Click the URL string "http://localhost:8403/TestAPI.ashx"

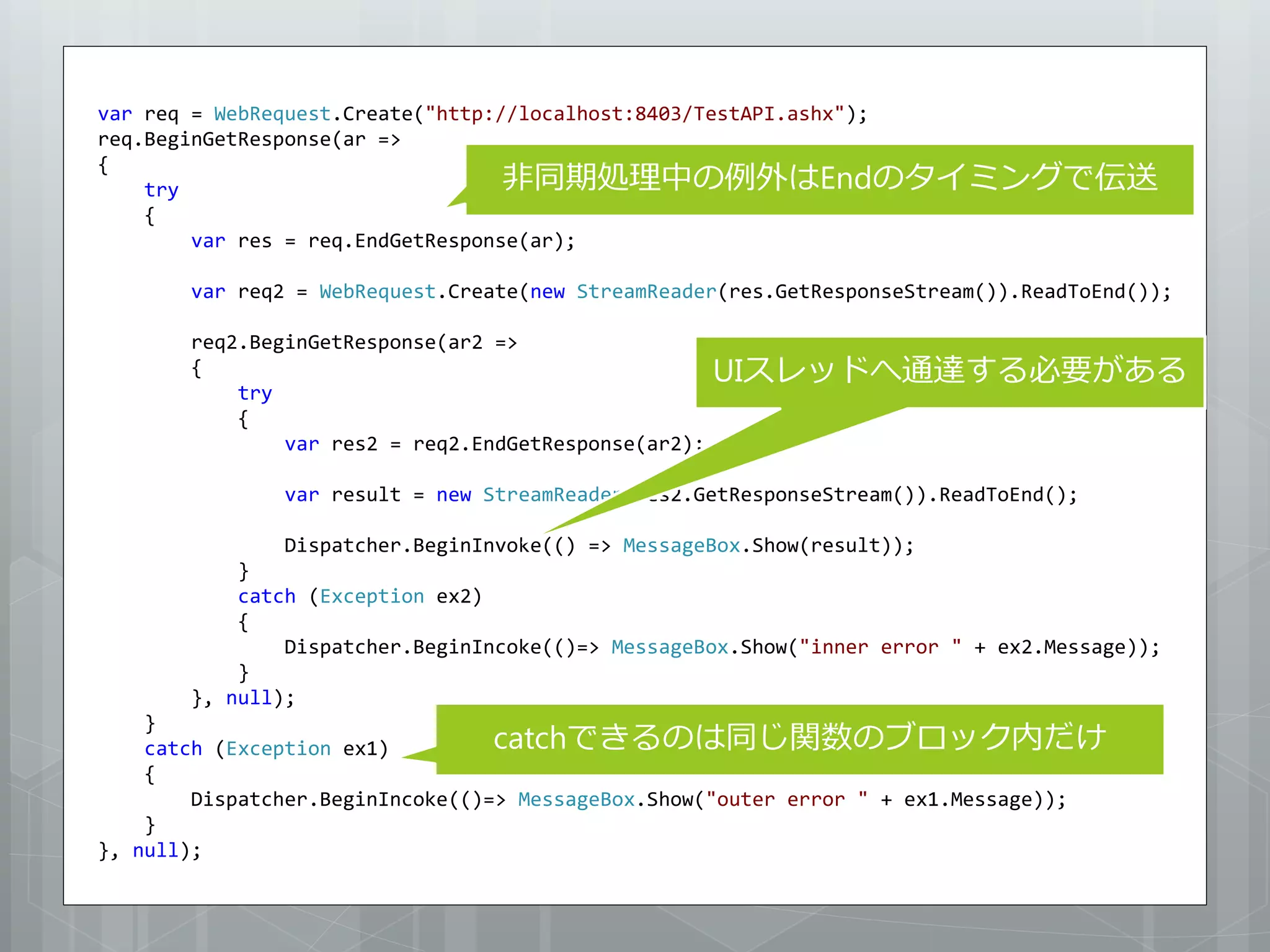635,114
